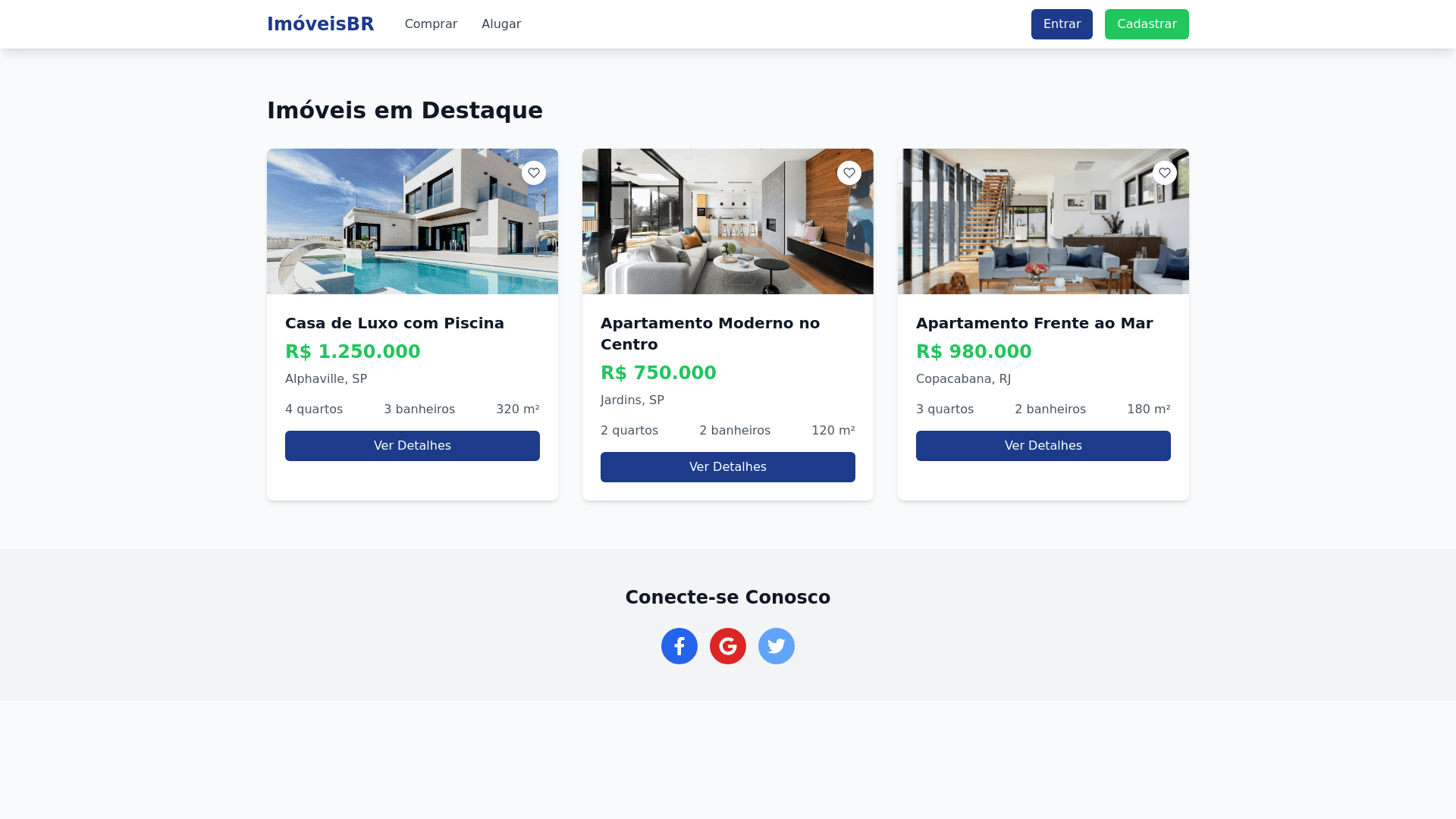
Task: Open the luxury house with pool photo
Action: pos(413,221)
